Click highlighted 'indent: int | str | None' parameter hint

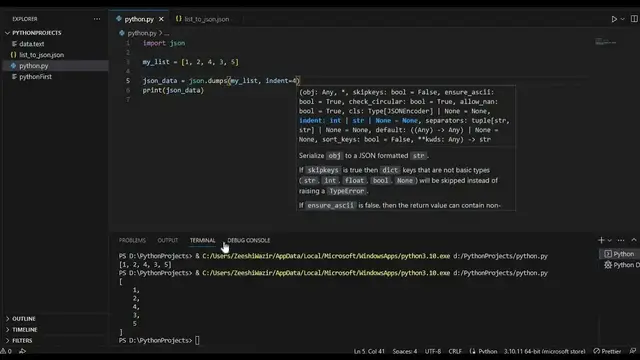click(x=358, y=121)
